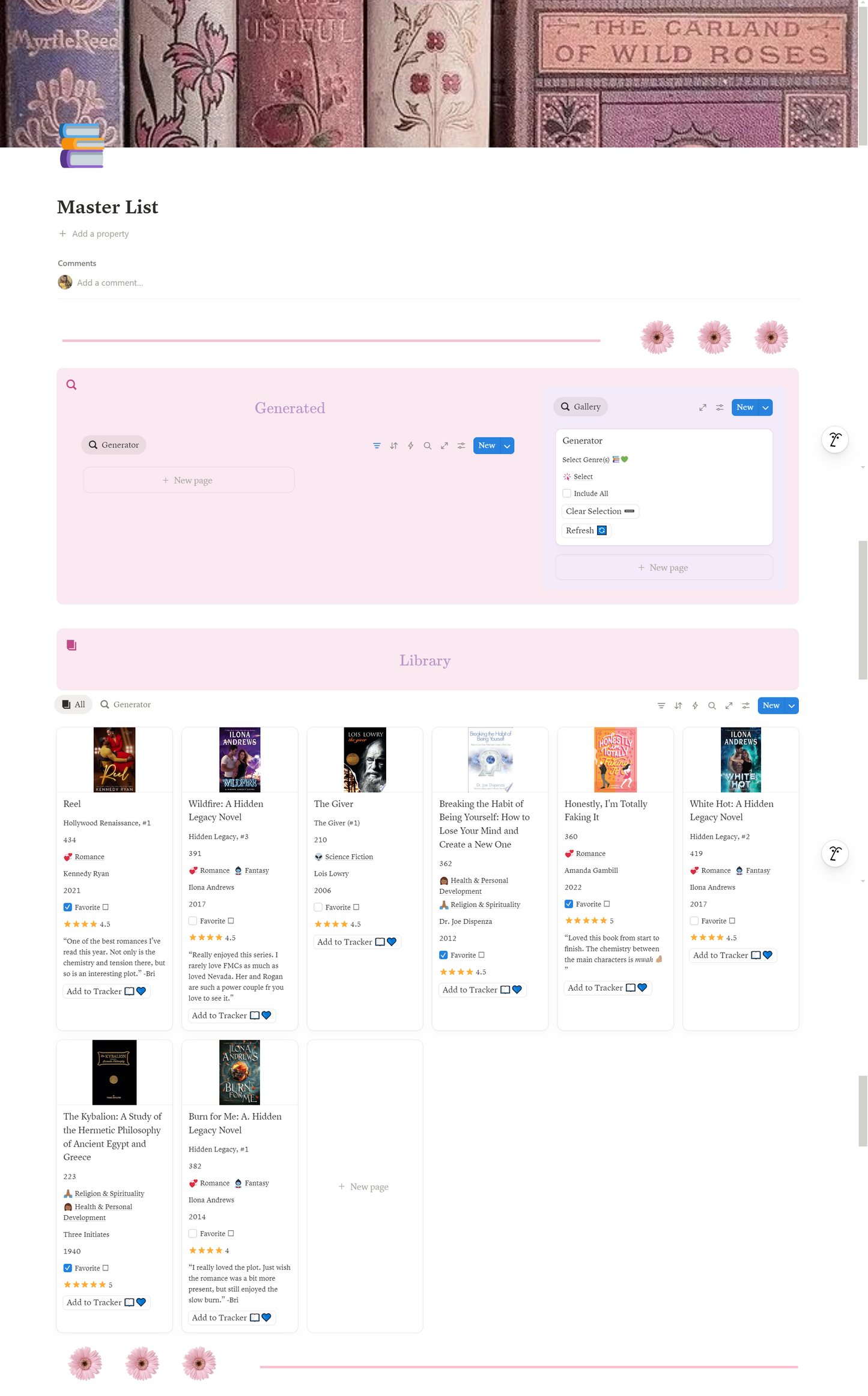Image resolution: width=868 pixels, height=1396 pixels.
Task: Check Favorite on The Giver card
Action: coord(318,907)
